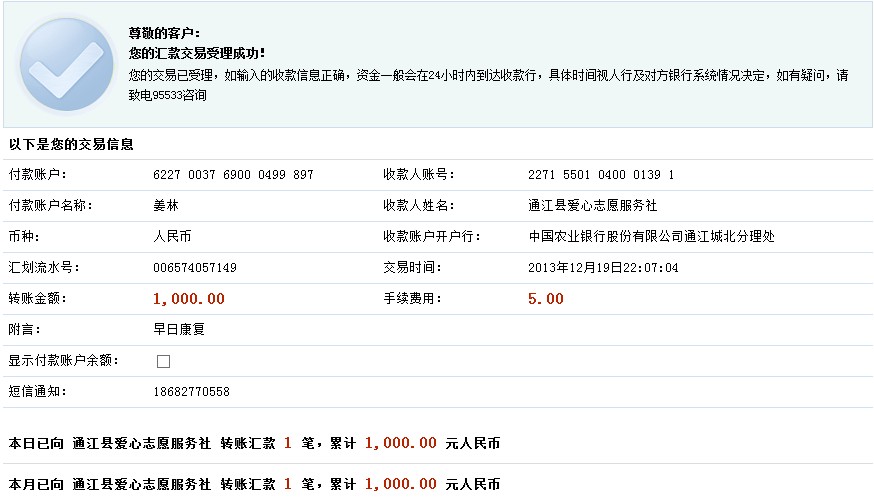Select the payer name 姜林

pyautogui.click(x=165, y=206)
